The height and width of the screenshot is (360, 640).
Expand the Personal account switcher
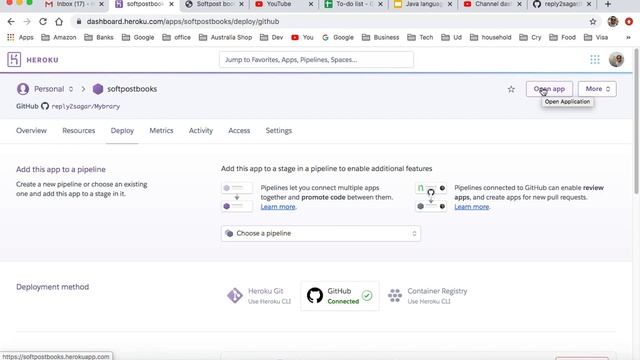pyautogui.click(x=71, y=89)
